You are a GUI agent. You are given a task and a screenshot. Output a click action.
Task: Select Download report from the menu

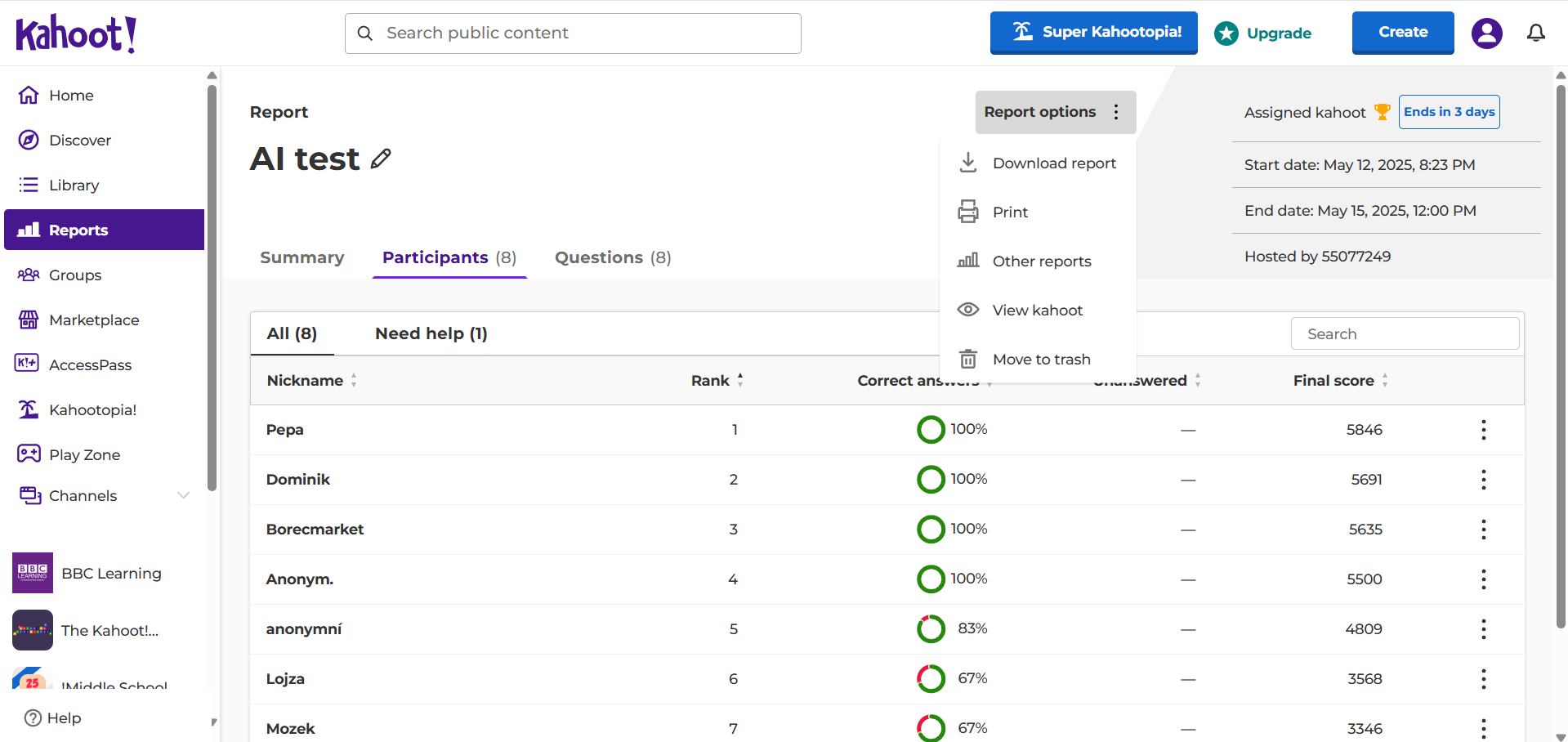1053,163
